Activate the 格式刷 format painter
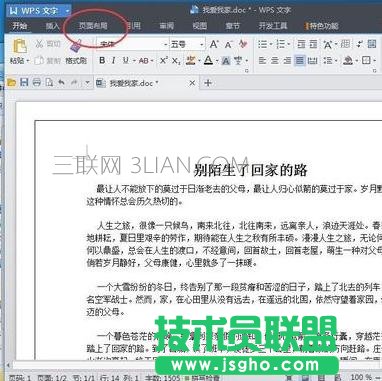 (76, 60)
